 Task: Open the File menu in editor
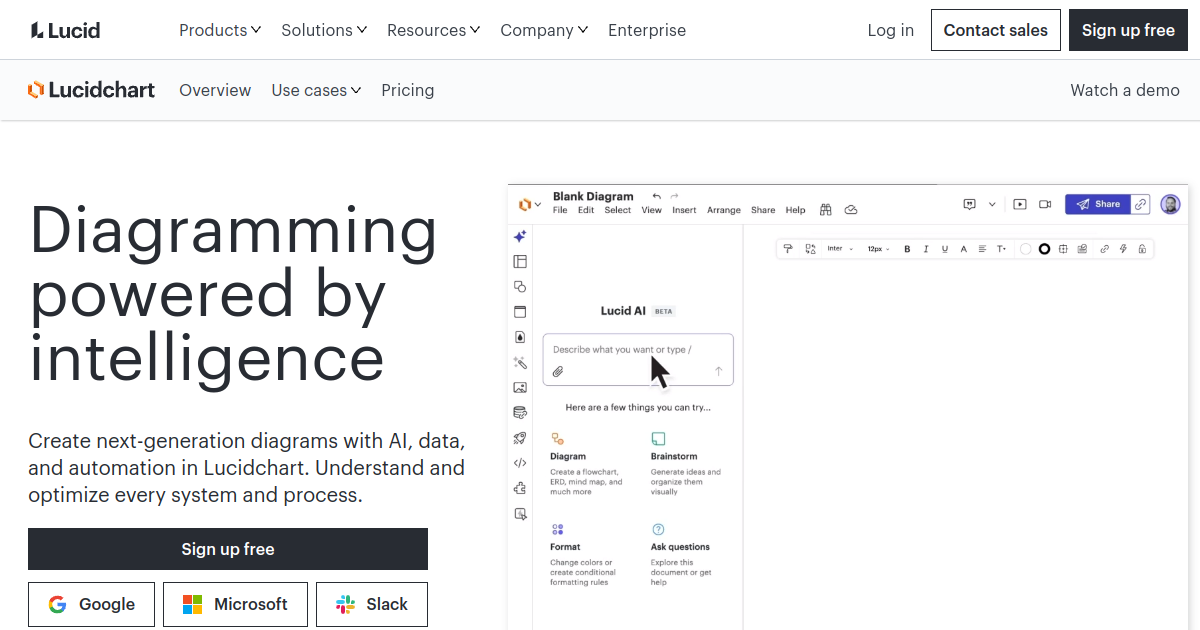pyautogui.click(x=560, y=210)
